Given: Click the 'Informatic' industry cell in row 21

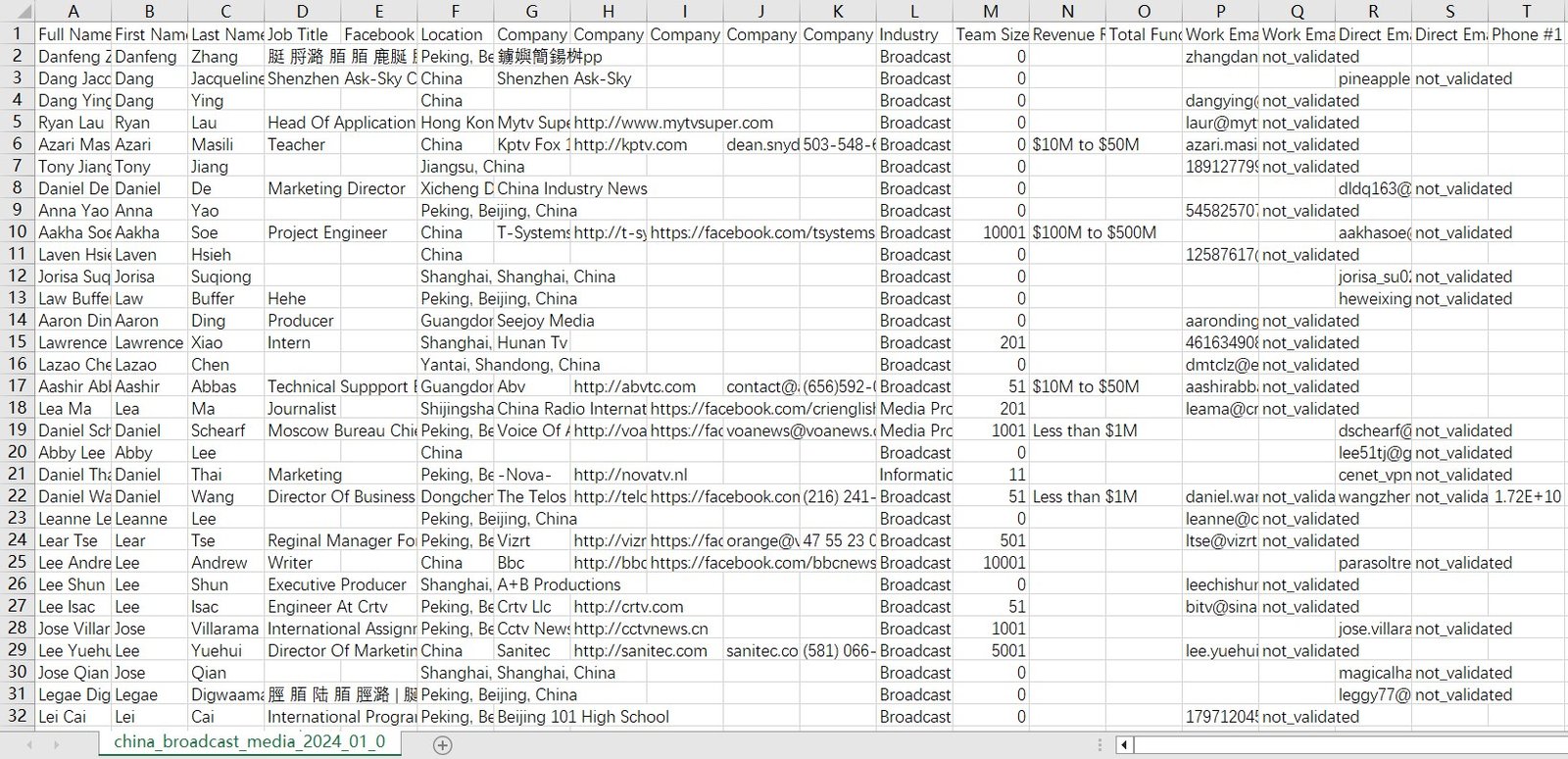Looking at the screenshot, I should (x=914, y=475).
